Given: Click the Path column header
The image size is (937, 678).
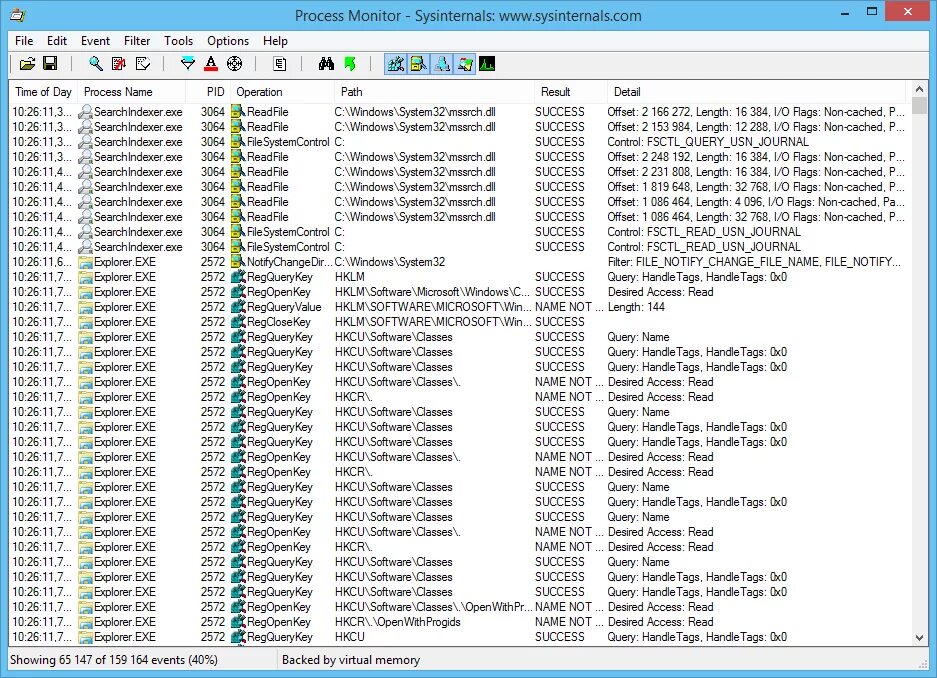Looking at the screenshot, I should (x=434, y=92).
